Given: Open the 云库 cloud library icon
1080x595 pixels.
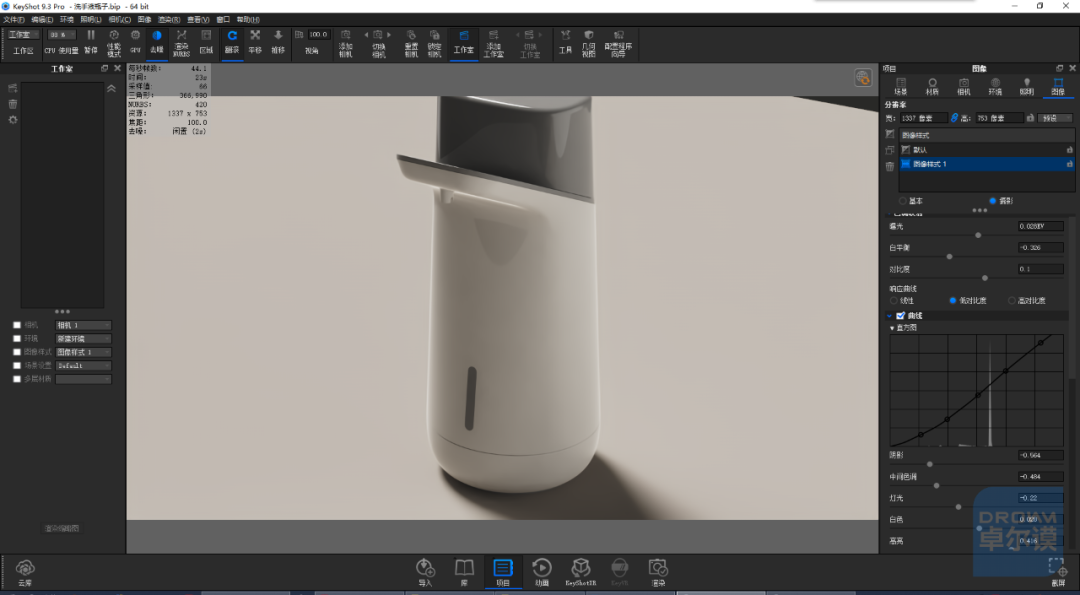Looking at the screenshot, I should pos(25,573).
